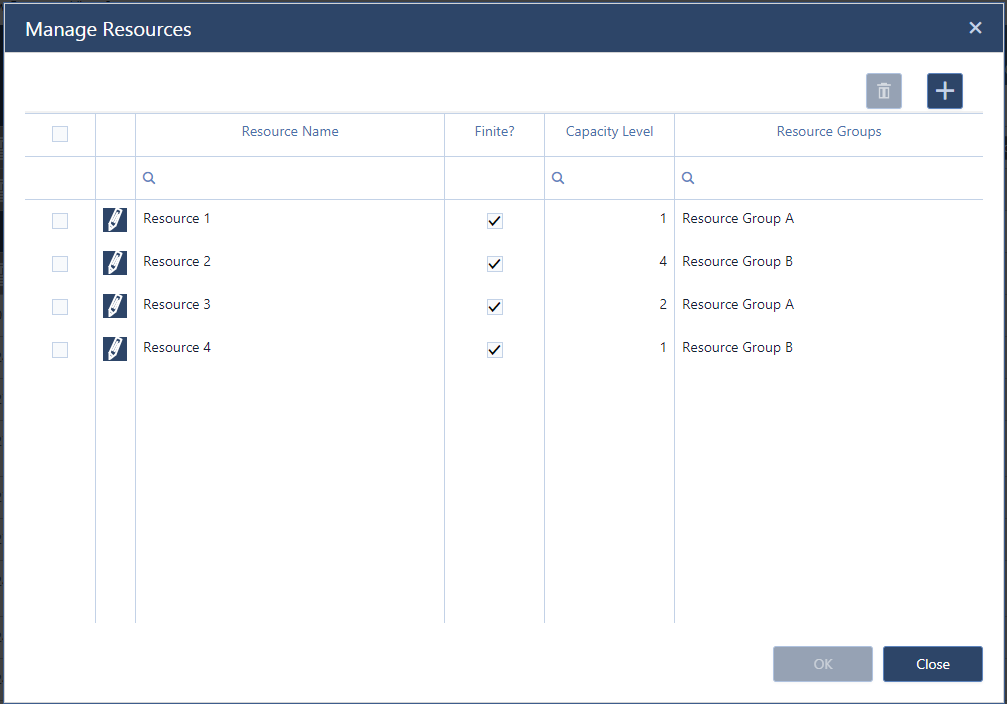Click the search icon in the Capacity Level filter
1007x704 pixels.
click(x=557, y=177)
